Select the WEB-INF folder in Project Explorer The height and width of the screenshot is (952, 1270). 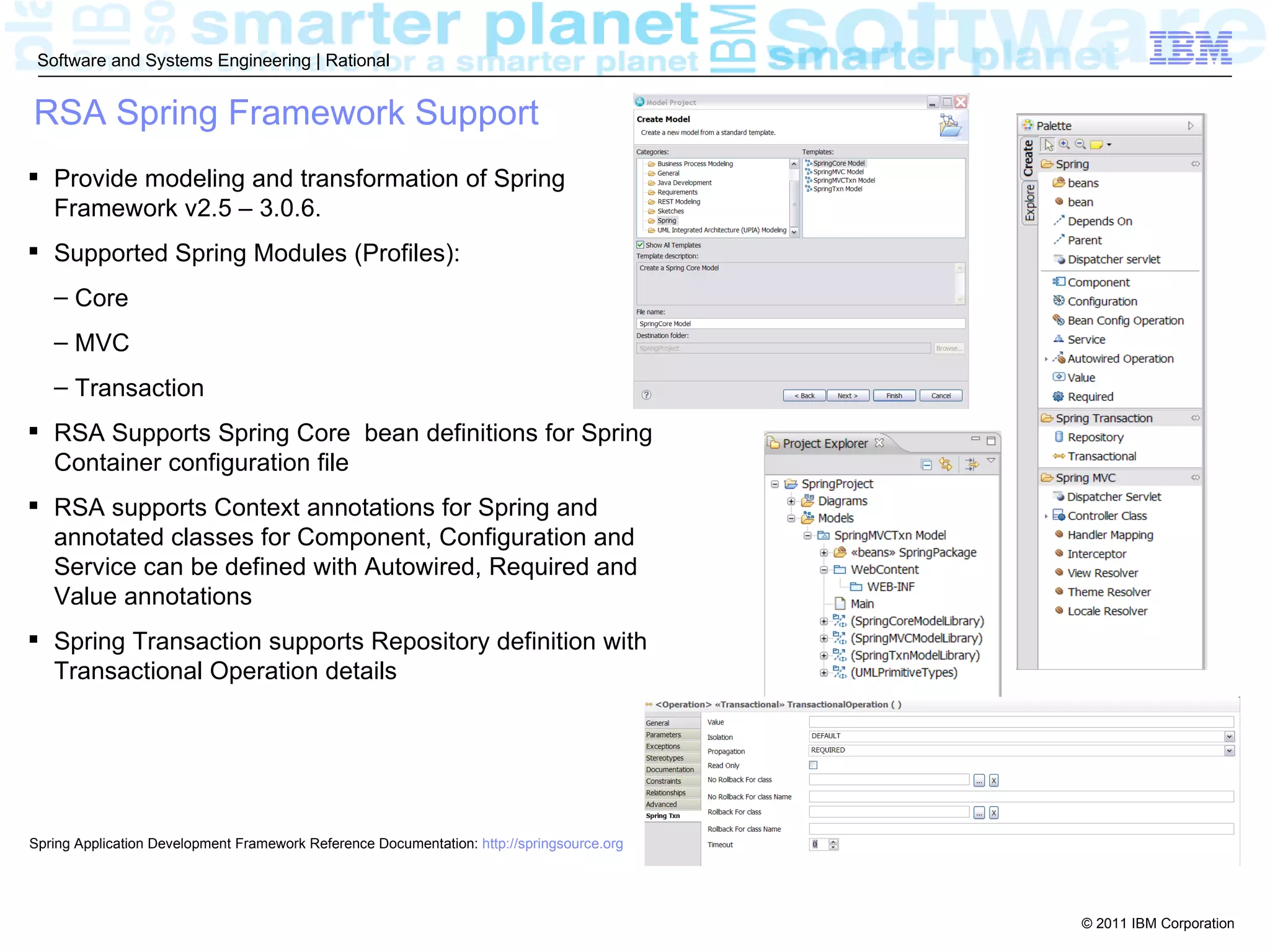pyautogui.click(x=882, y=587)
